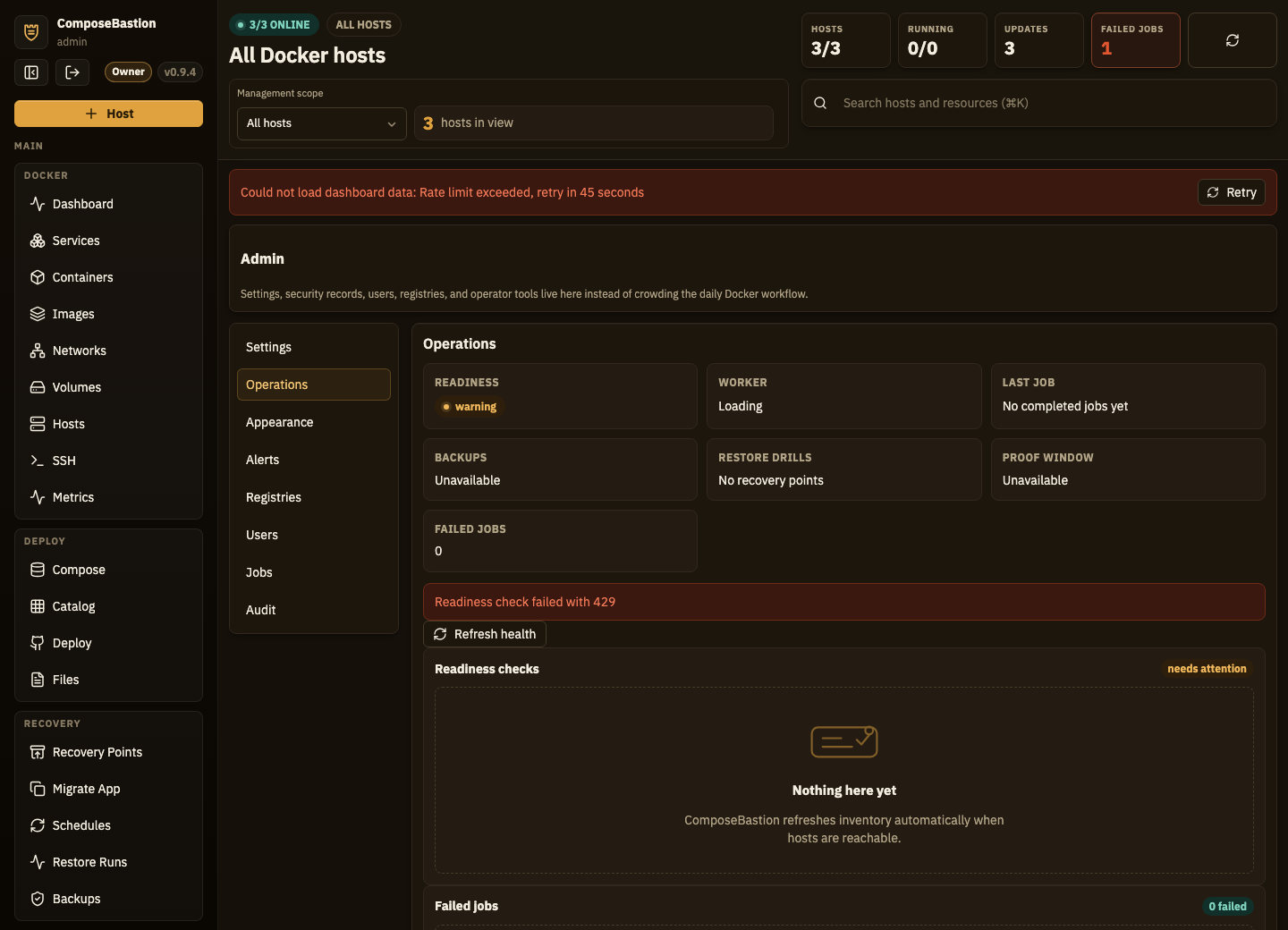This screenshot has height=930, width=1288.
Task: Click the Owner role badge
Action: coord(129,72)
